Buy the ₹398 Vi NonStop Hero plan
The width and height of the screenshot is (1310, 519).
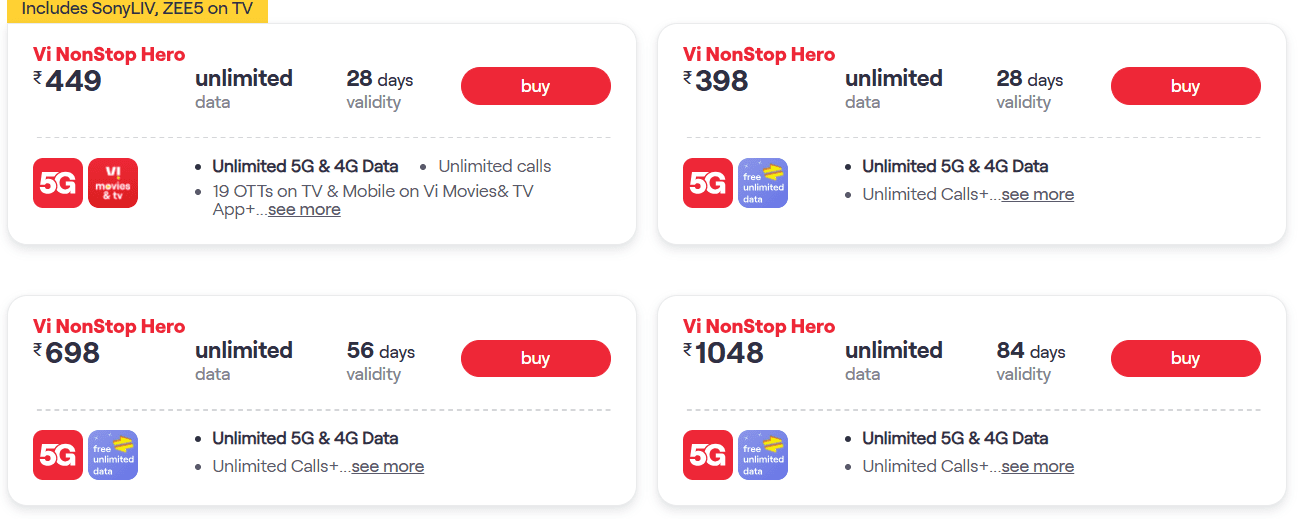pos(1185,86)
